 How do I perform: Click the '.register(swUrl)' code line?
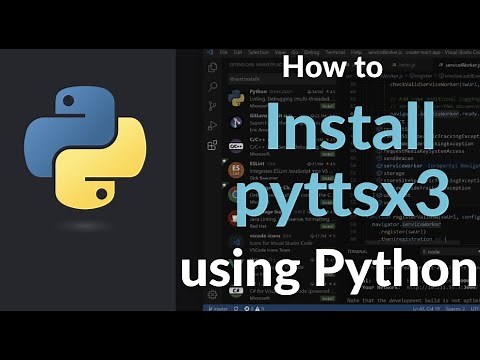pos(403,232)
